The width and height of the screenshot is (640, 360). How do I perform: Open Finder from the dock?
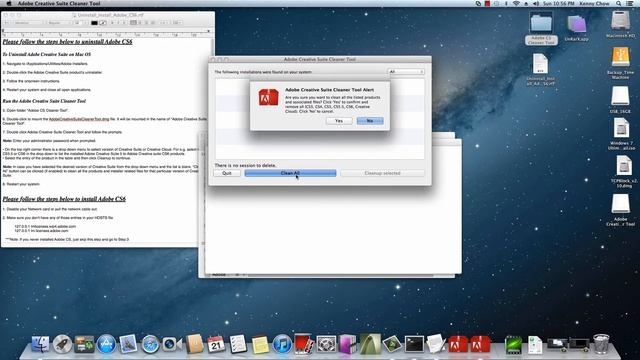(40, 344)
